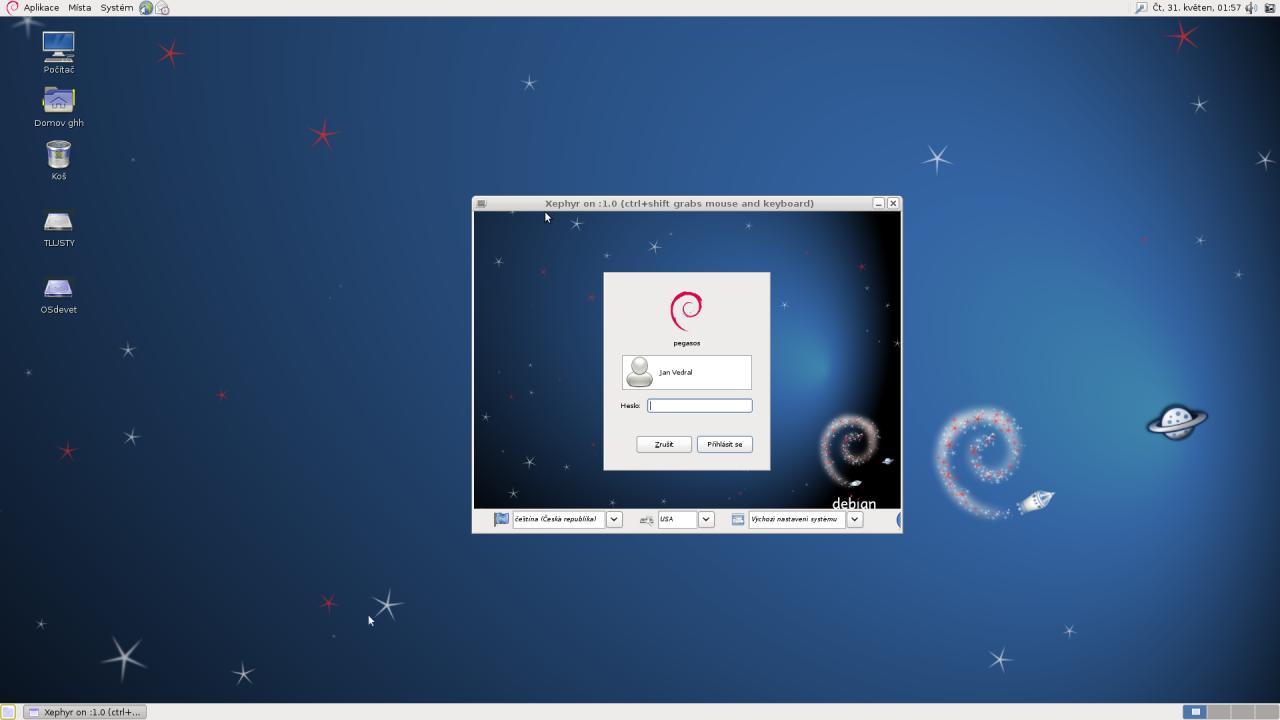Click the search tool icon in the top panel
The image size is (1280, 720).
coord(1141,7)
